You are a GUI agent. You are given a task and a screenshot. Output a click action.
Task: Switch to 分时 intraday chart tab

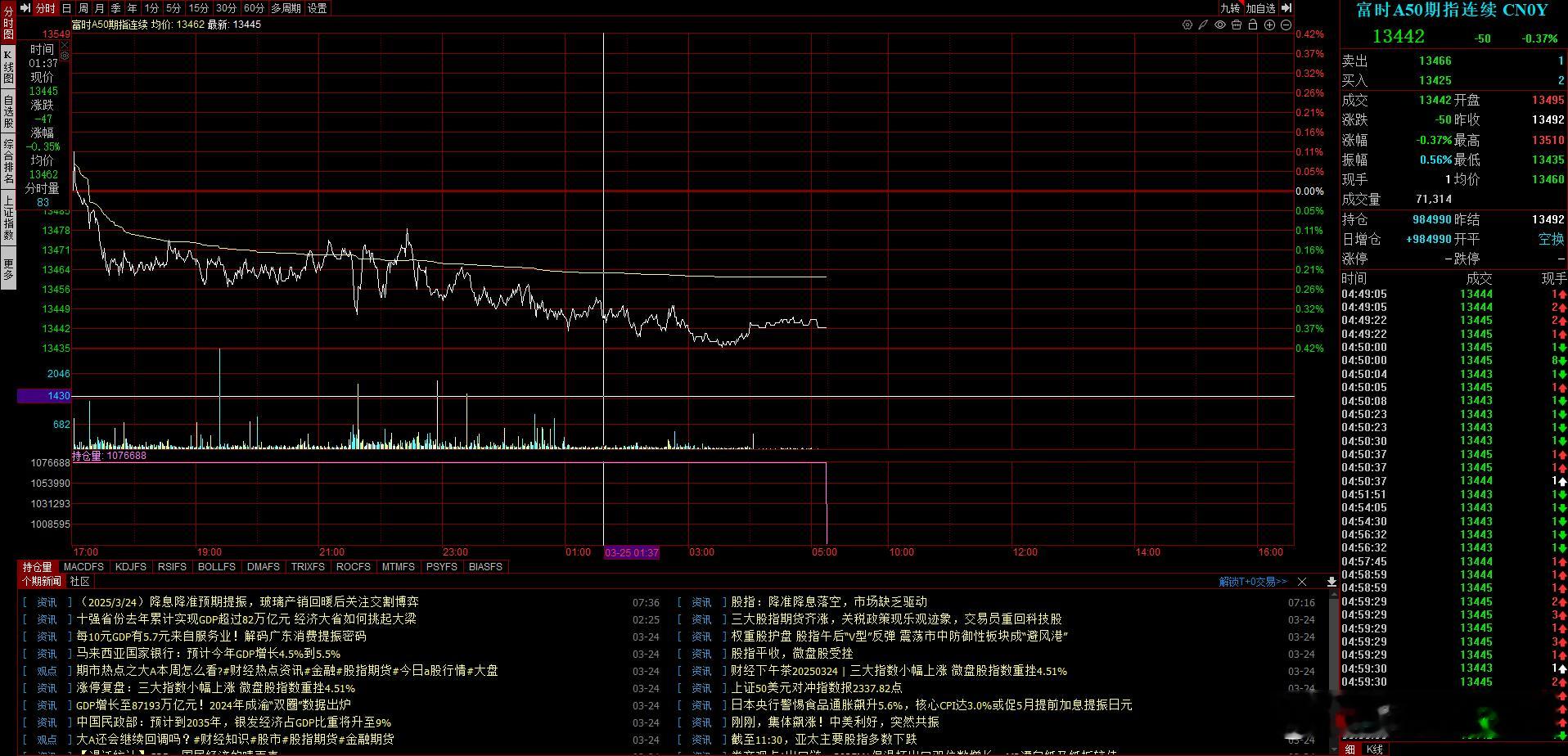(x=46, y=8)
